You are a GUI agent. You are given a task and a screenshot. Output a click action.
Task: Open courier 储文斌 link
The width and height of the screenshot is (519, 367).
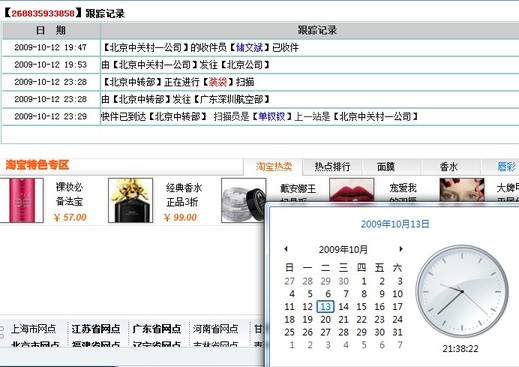249,48
